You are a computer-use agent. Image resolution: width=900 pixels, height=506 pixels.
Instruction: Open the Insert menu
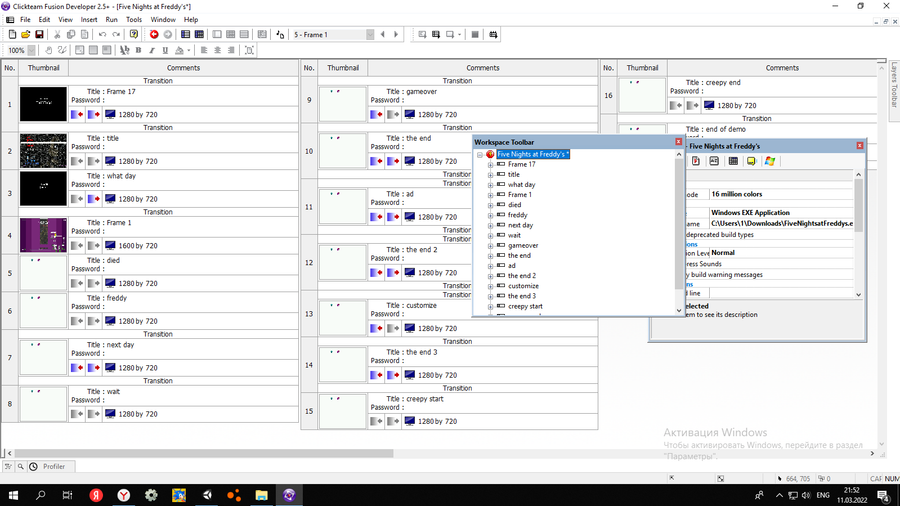click(88, 20)
